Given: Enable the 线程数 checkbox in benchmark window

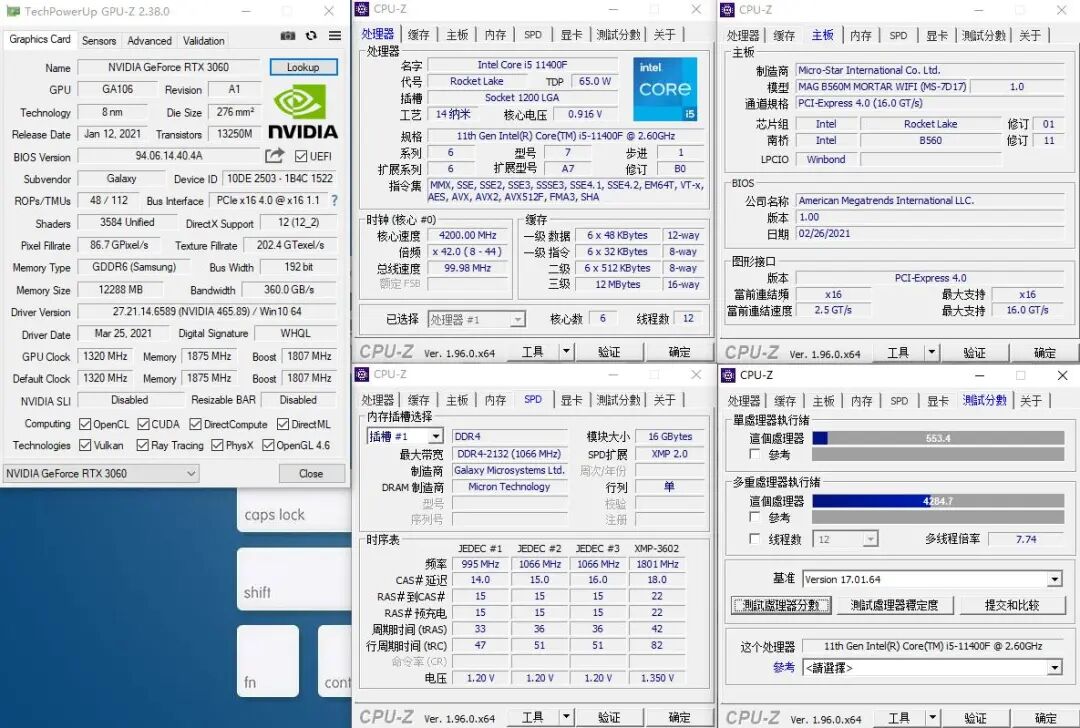Looking at the screenshot, I should [x=755, y=539].
